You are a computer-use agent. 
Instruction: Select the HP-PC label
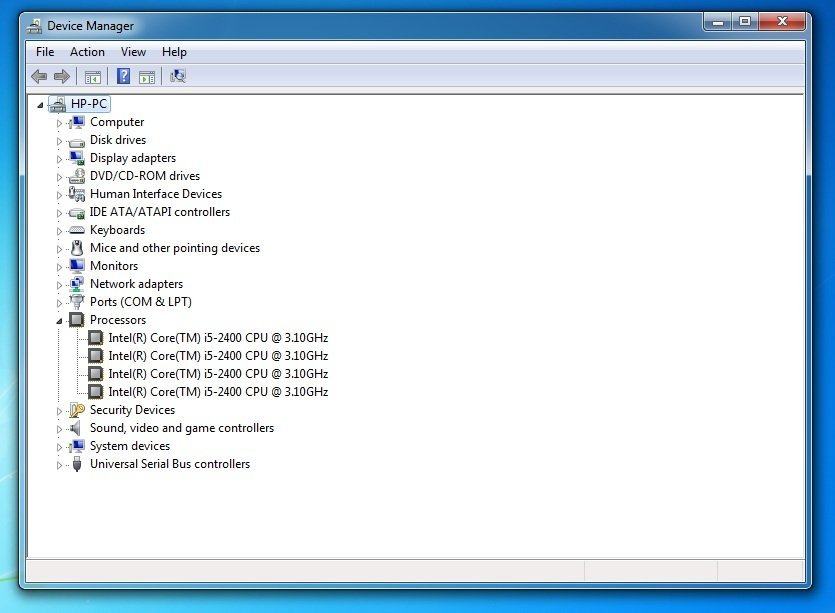89,104
